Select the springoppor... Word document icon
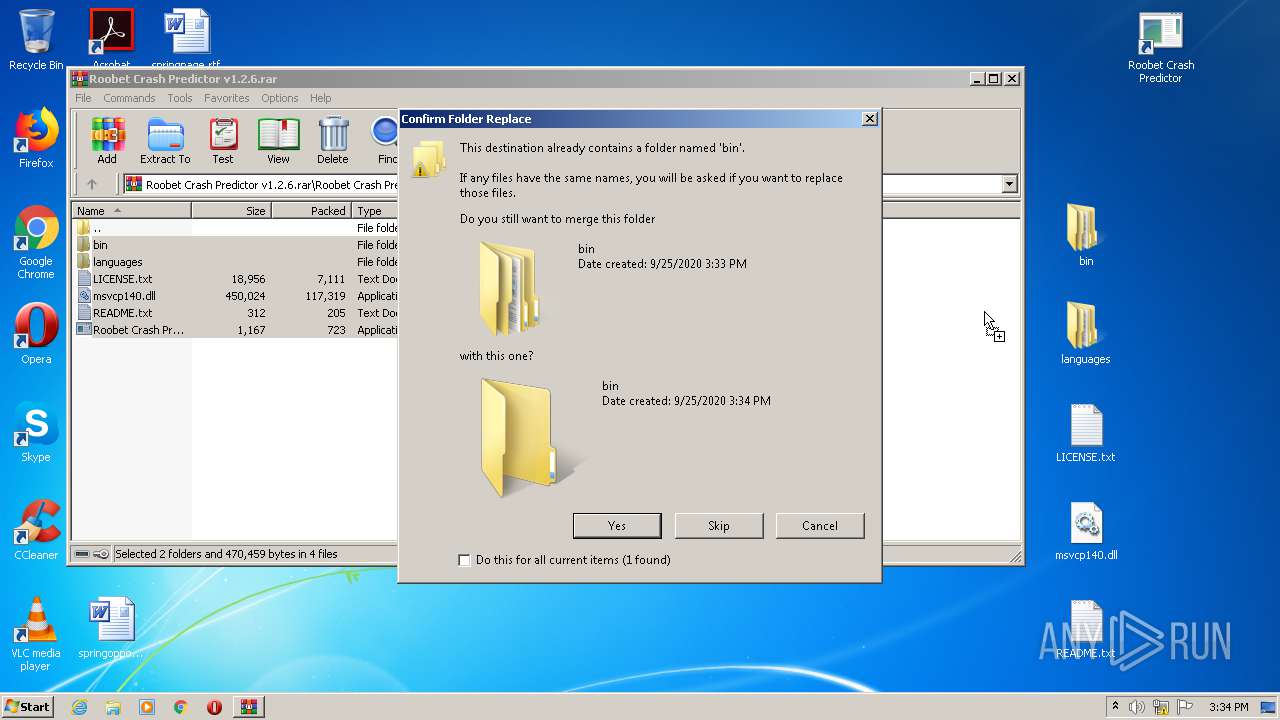 (111, 628)
